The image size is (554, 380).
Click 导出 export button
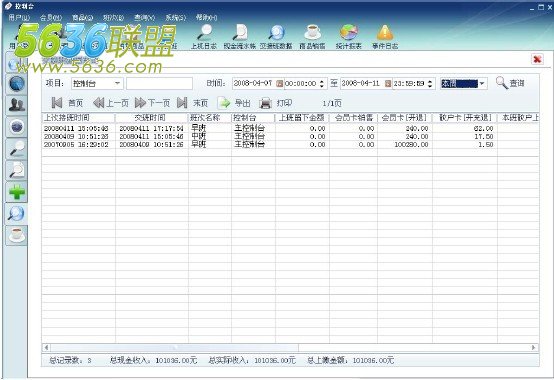[x=234, y=103]
